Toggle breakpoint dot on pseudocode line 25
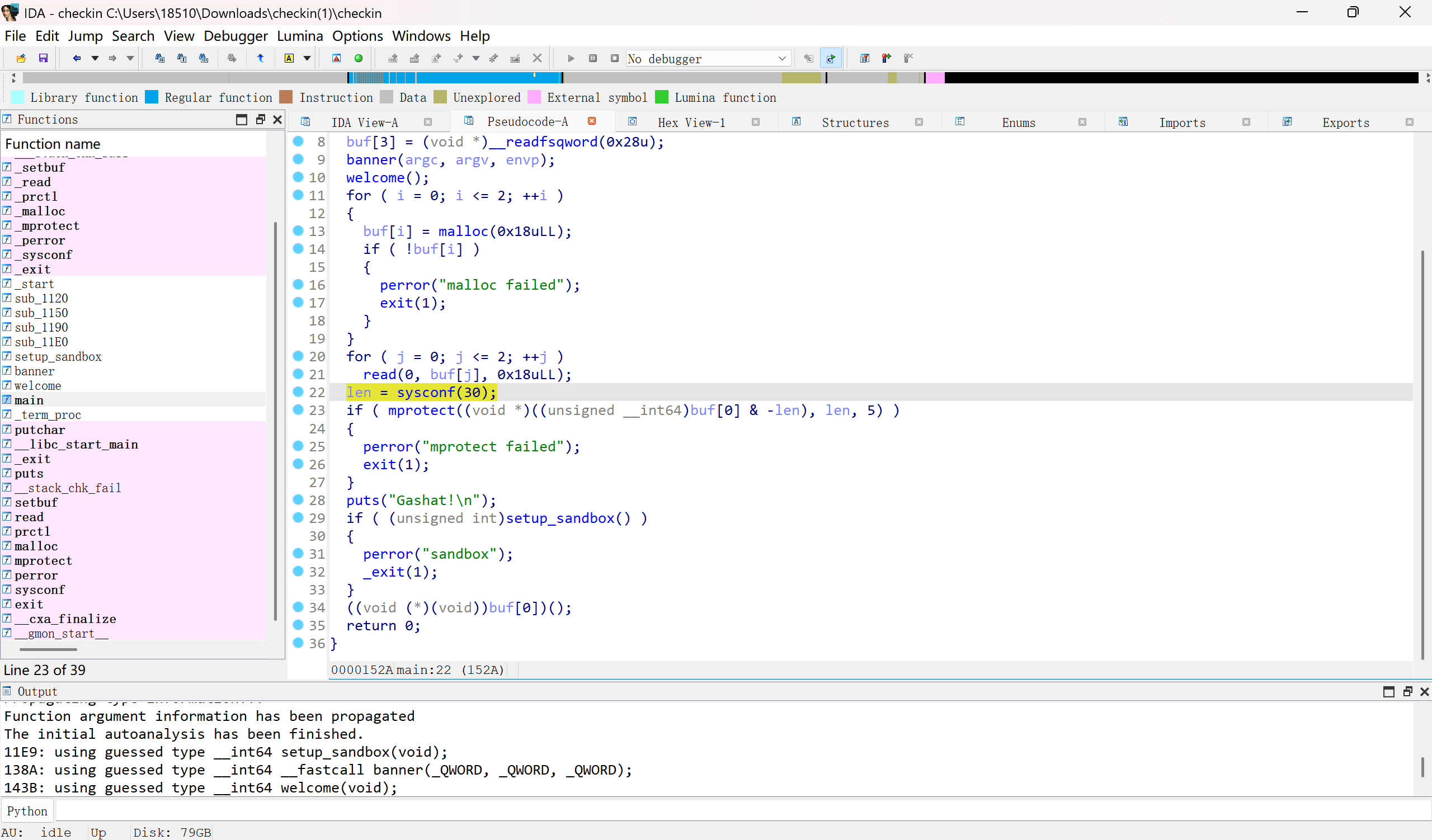 click(298, 445)
